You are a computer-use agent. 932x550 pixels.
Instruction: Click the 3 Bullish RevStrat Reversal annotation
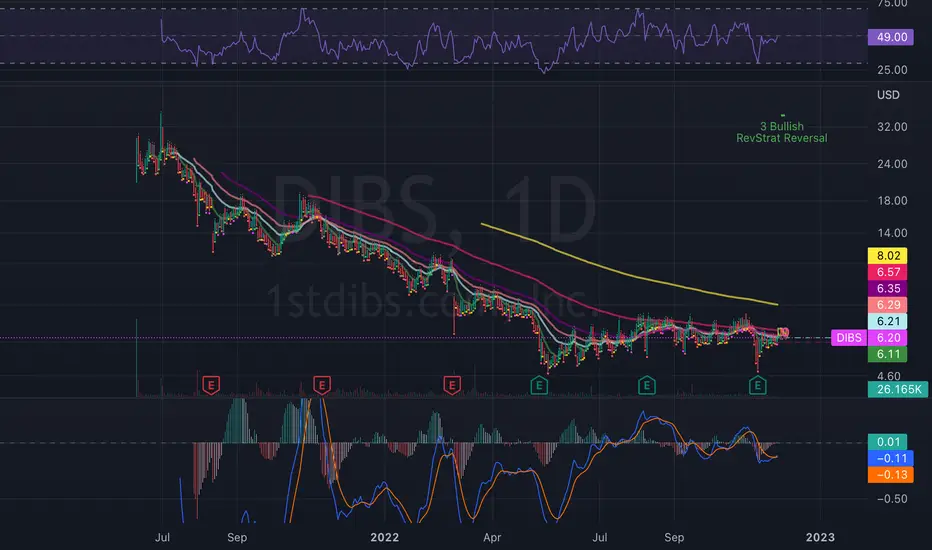[782, 132]
